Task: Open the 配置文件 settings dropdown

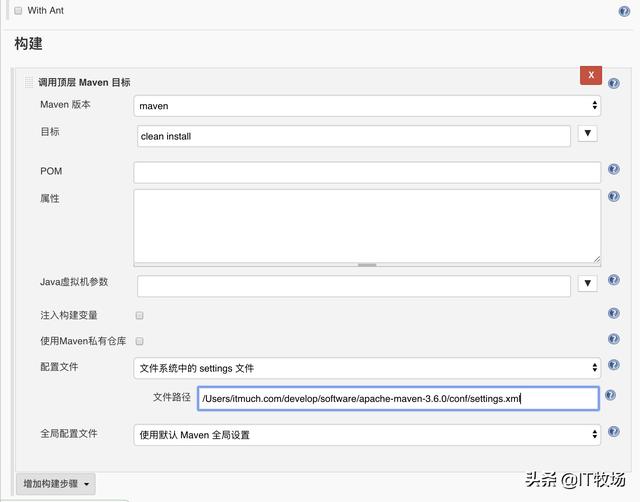Action: (x=367, y=368)
